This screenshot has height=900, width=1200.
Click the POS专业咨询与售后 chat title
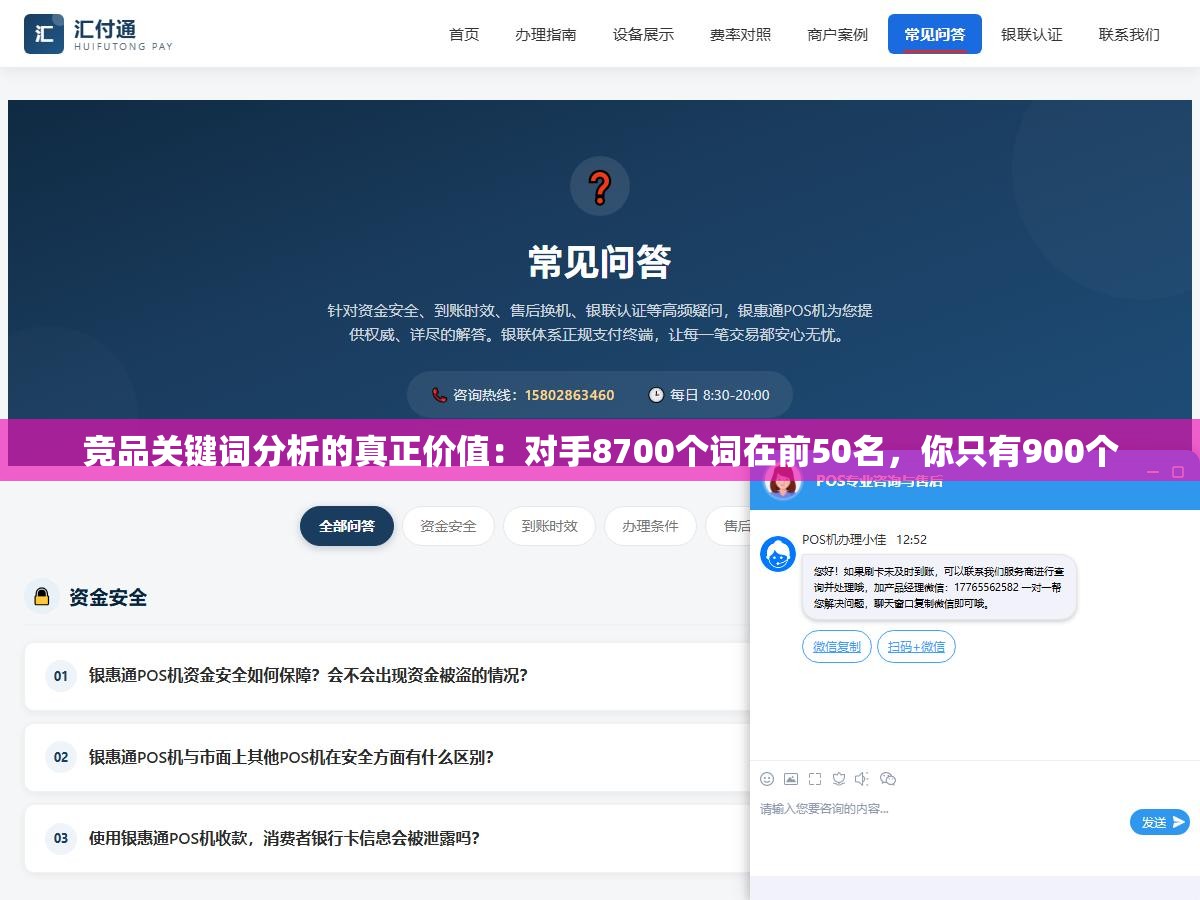click(879, 481)
